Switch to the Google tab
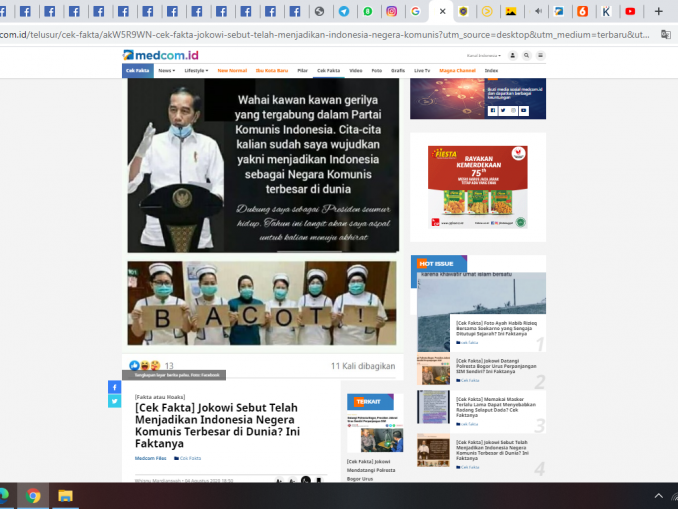678x509 pixels. [x=416, y=12]
